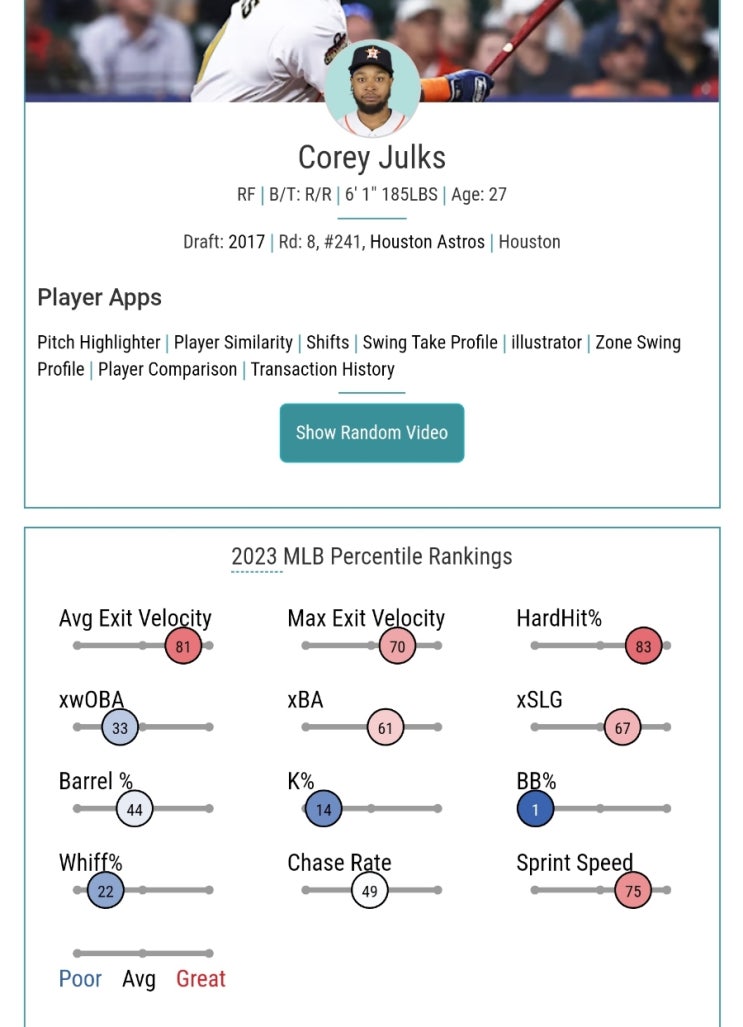Open the illustrator app link
This screenshot has width=743, height=1027.
click(546, 343)
